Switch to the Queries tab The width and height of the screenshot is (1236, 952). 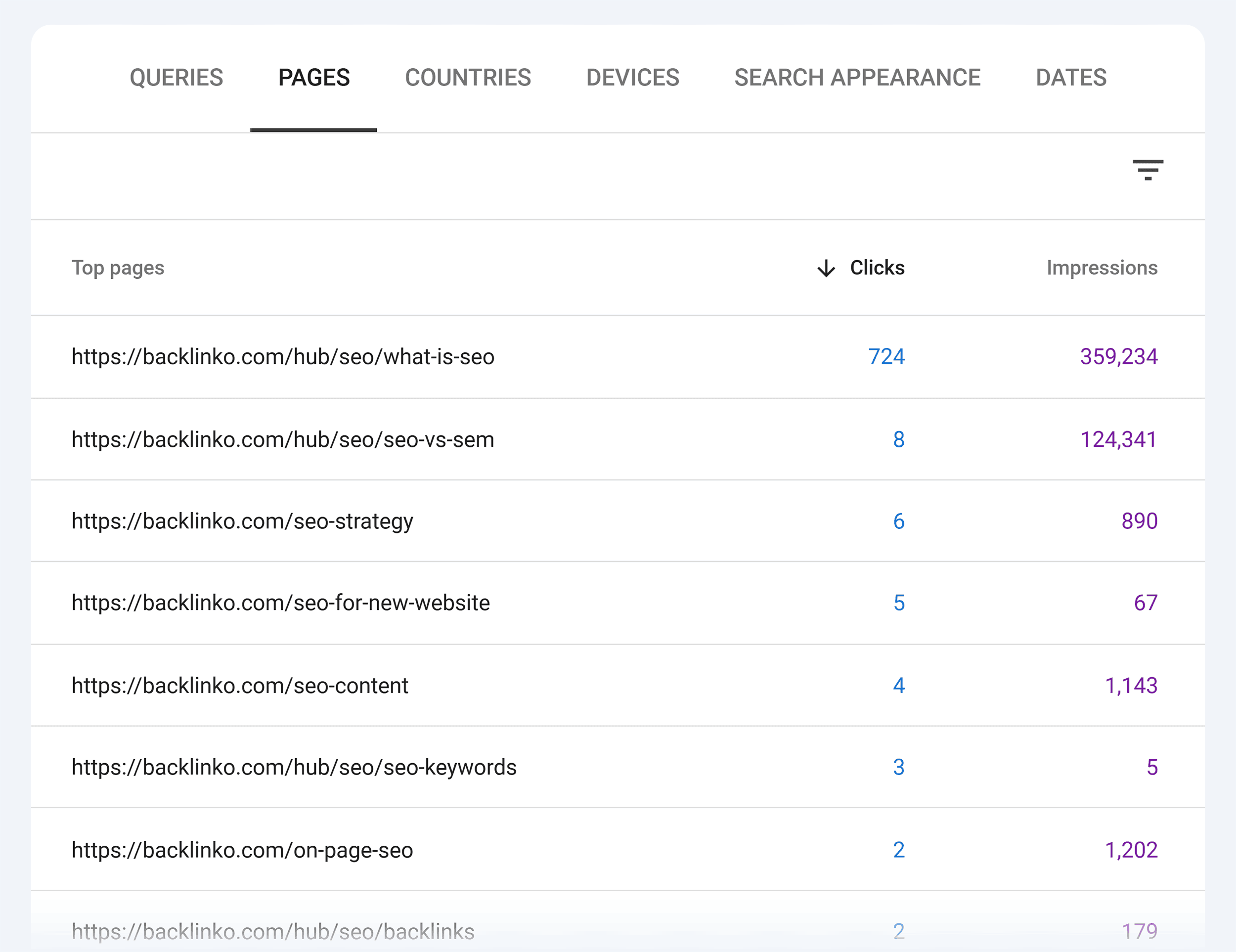(x=176, y=78)
